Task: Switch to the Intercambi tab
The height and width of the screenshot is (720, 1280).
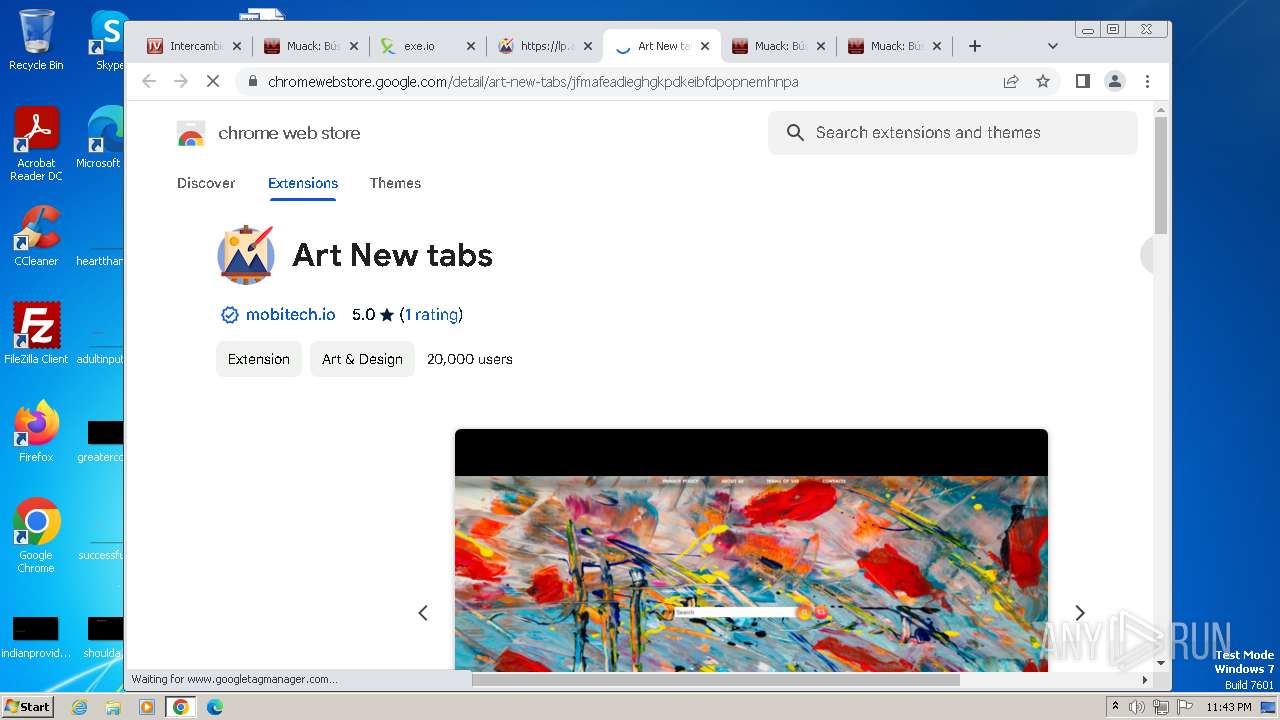Action: pyautogui.click(x=195, y=46)
